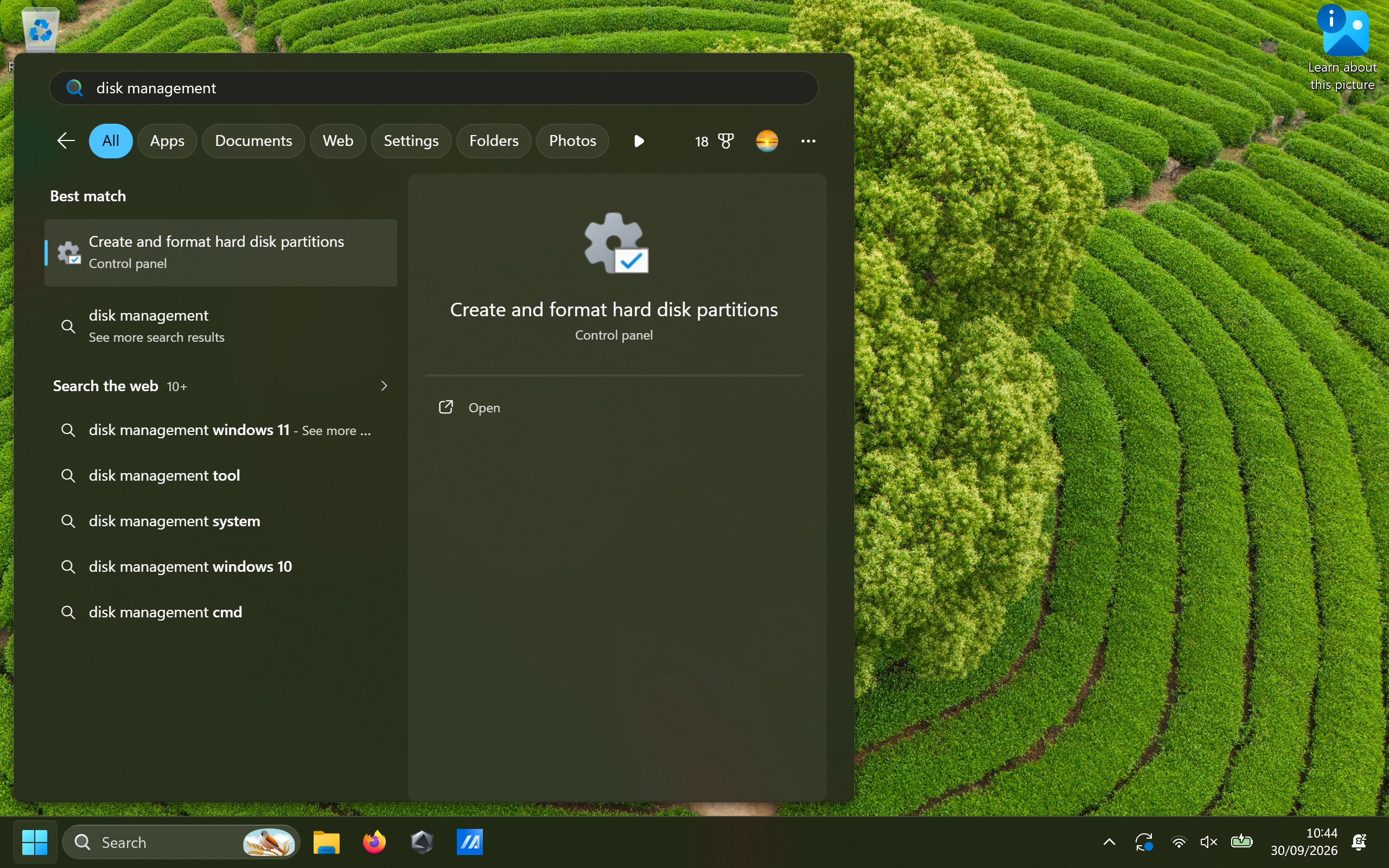The image size is (1389, 868).
Task: Click the back arrow in search panel
Action: click(x=66, y=141)
